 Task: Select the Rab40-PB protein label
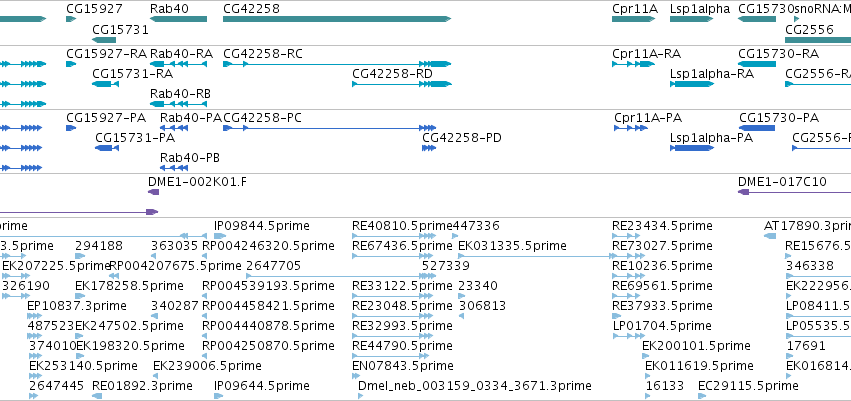(190, 158)
